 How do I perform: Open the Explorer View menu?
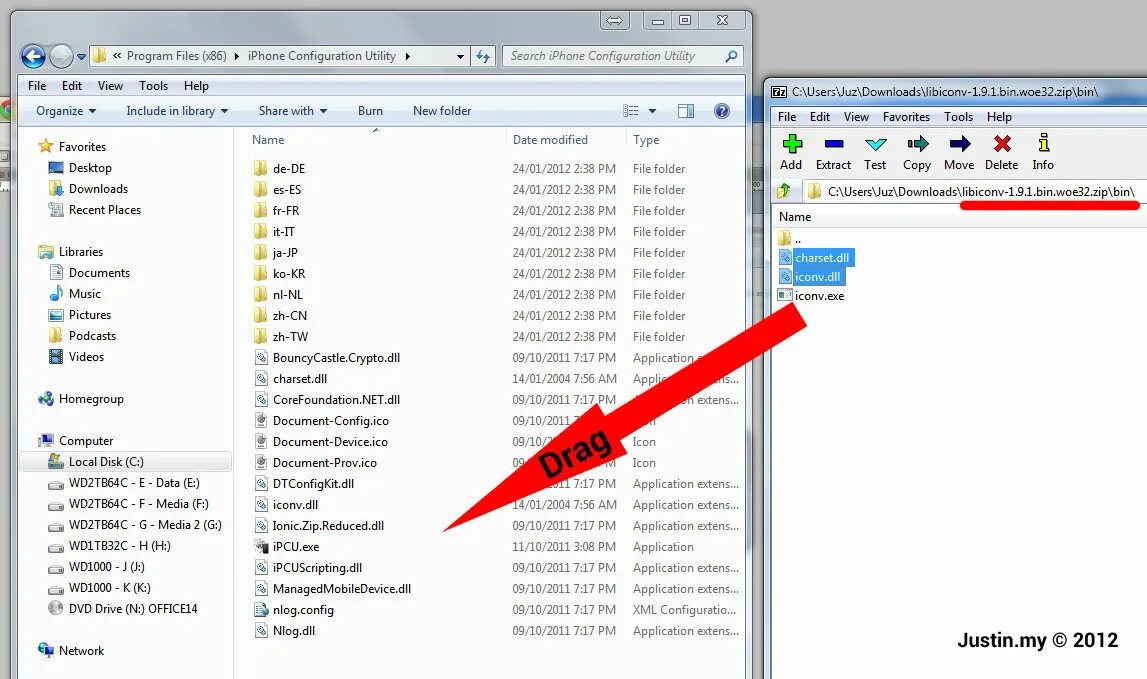tap(110, 86)
